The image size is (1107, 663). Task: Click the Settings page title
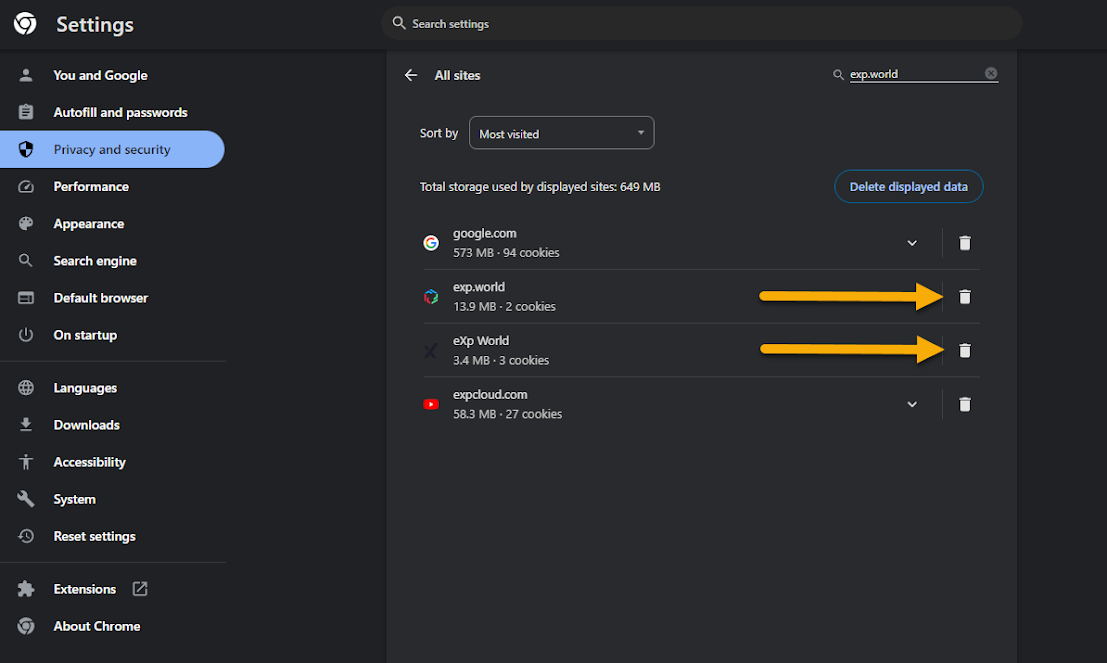tap(95, 25)
